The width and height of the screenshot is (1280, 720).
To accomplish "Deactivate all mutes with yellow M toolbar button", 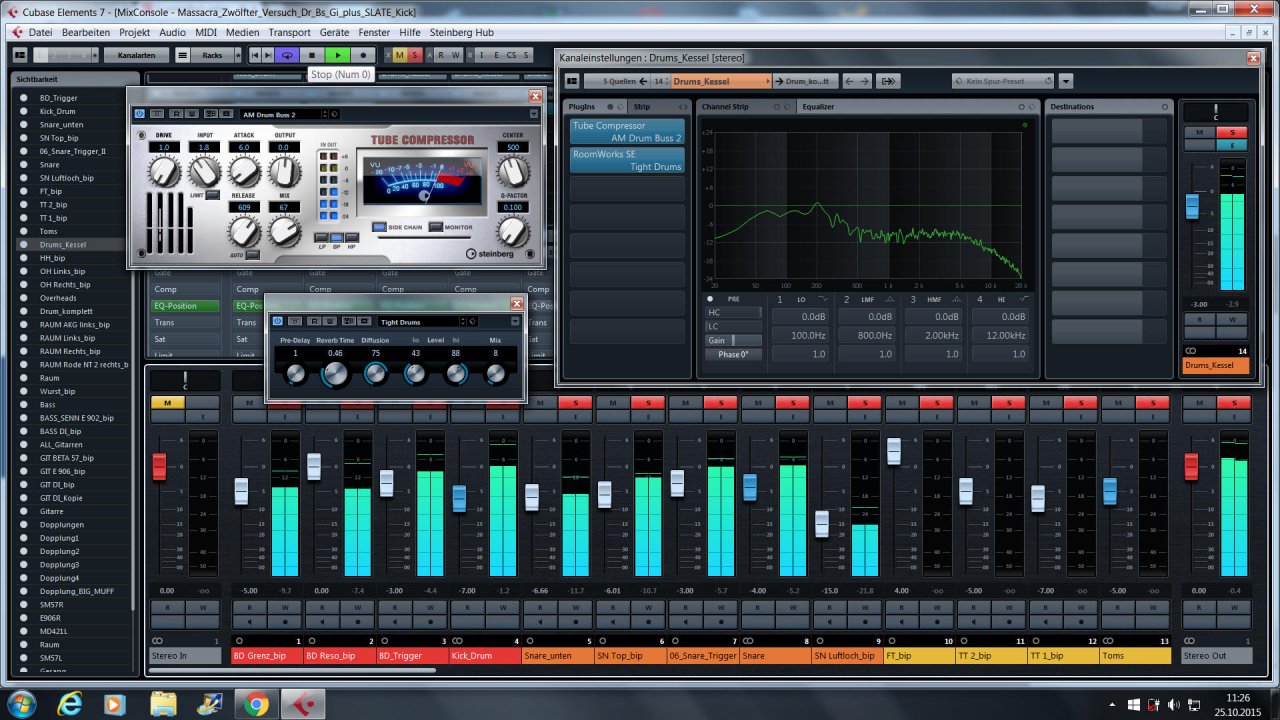I will pyautogui.click(x=400, y=55).
